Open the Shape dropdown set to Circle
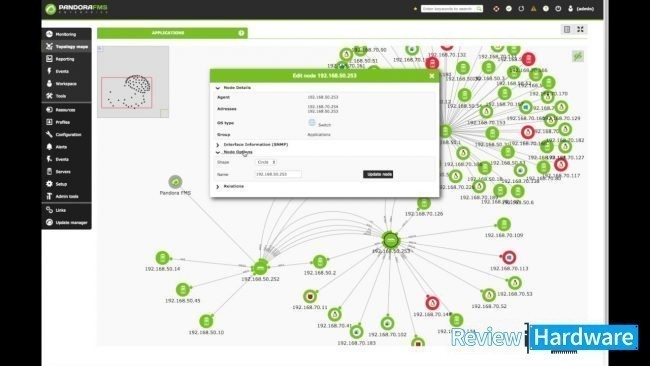The image size is (650, 366). (266, 162)
